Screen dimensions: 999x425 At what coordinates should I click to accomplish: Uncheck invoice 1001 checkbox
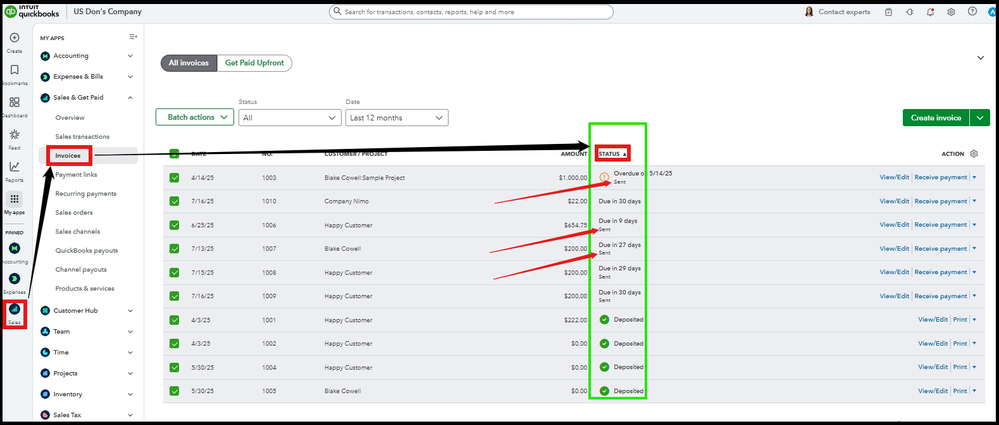[175, 319]
